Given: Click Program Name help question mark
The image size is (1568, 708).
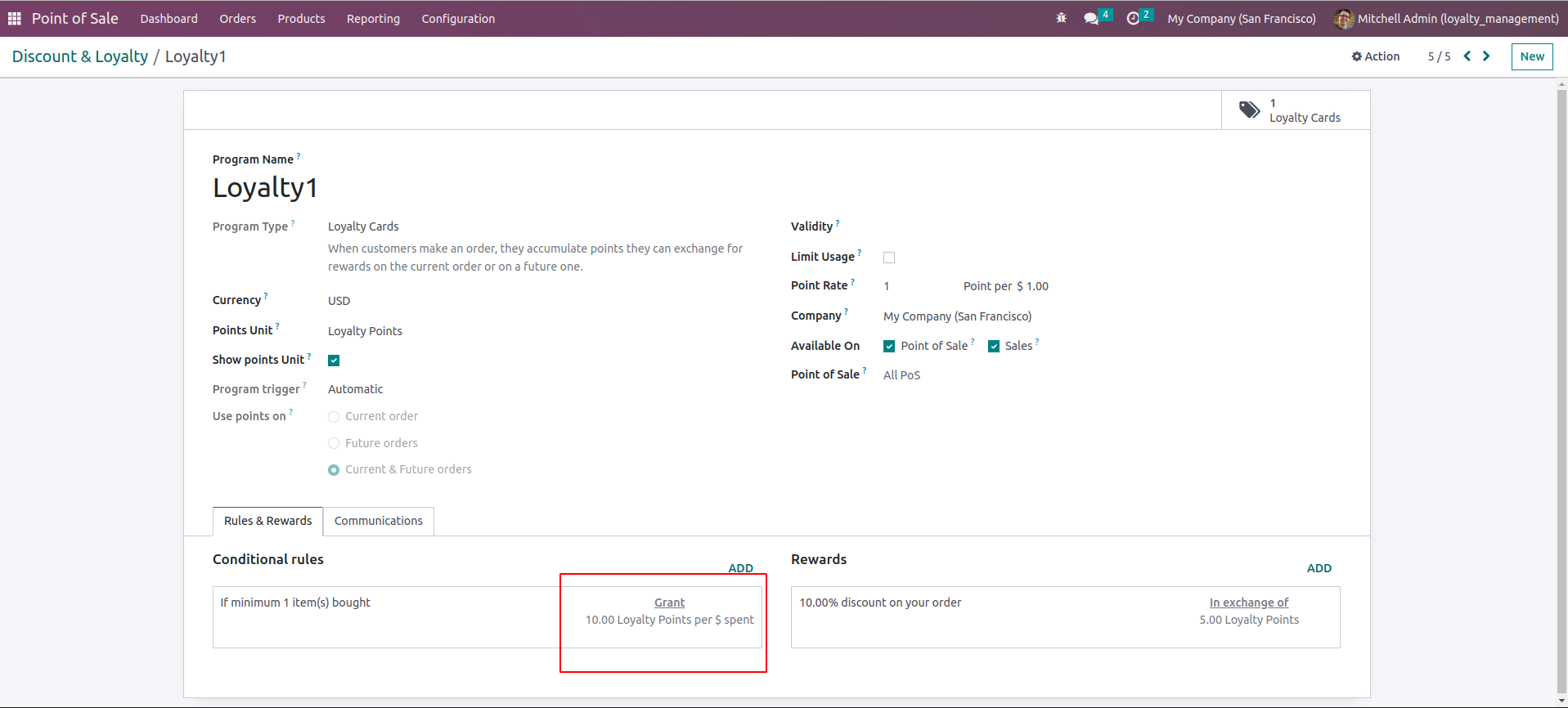Looking at the screenshot, I should (x=299, y=155).
